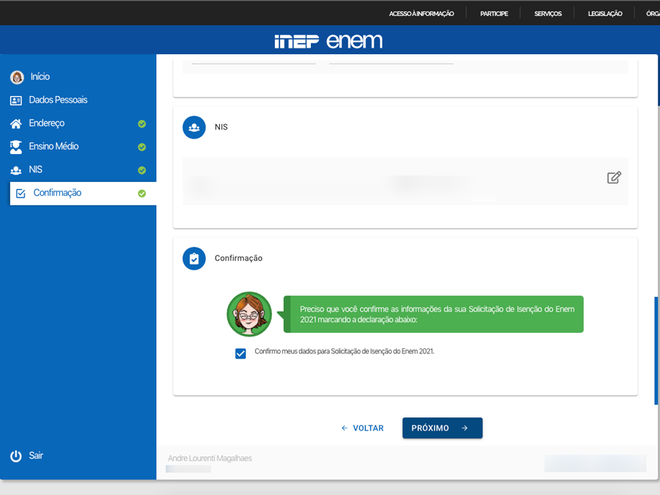The image size is (660, 495).
Task: Click the PRÓXIMO button
Action: [442, 428]
